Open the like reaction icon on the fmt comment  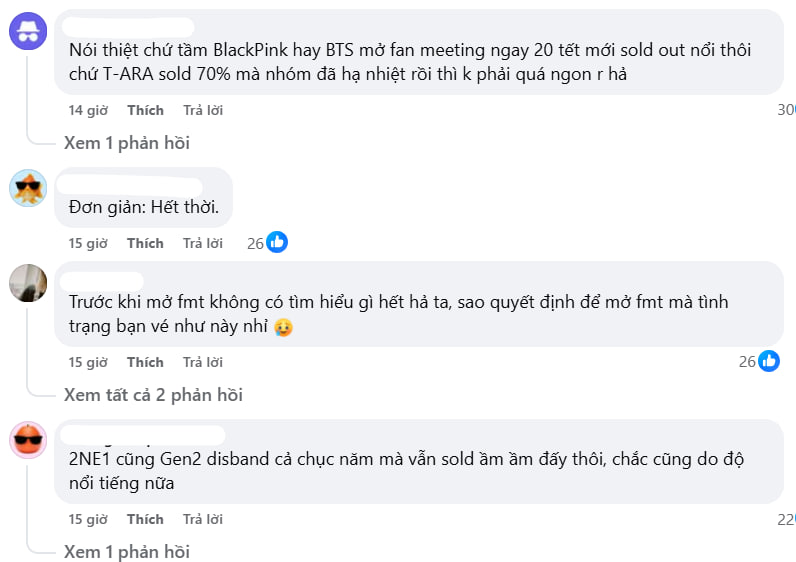pos(769,361)
